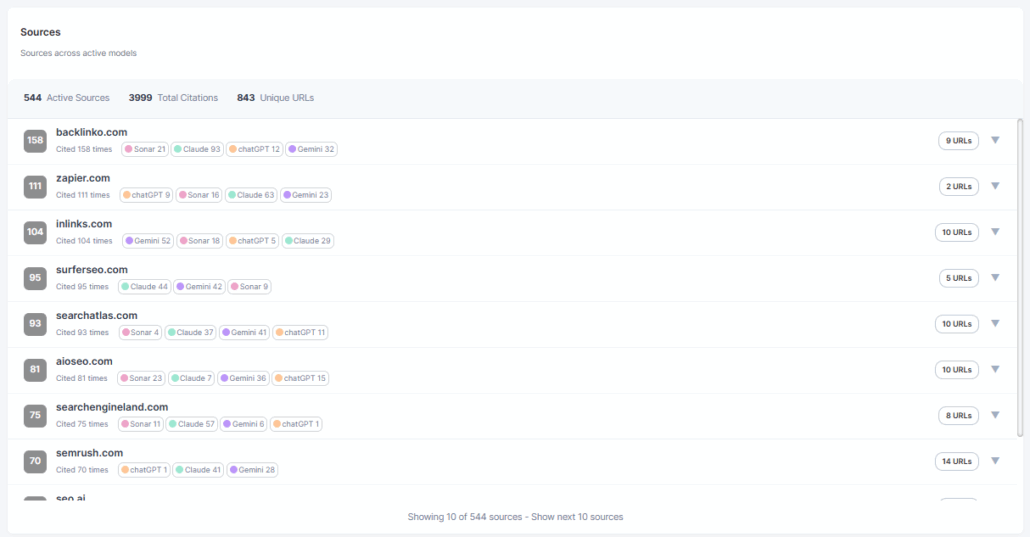1030x537 pixels.
Task: Click Sonar 21 tag on backlinko.com
Action: point(145,149)
